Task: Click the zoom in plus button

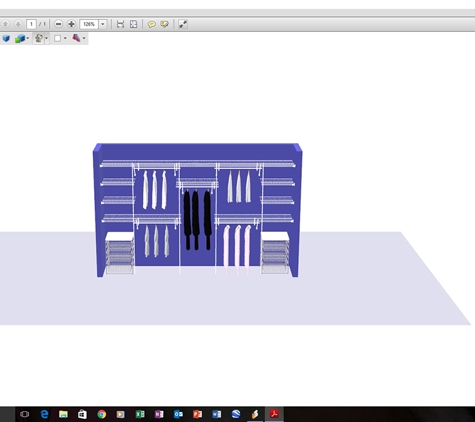Action: (x=71, y=24)
